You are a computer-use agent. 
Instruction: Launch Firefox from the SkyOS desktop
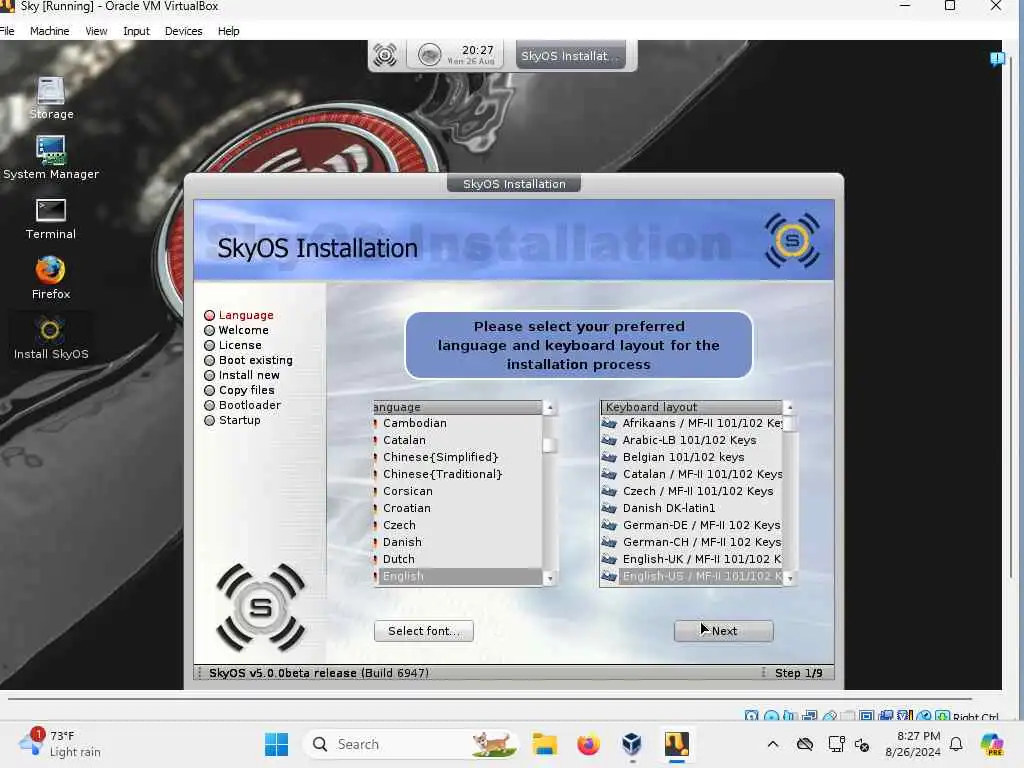51,278
